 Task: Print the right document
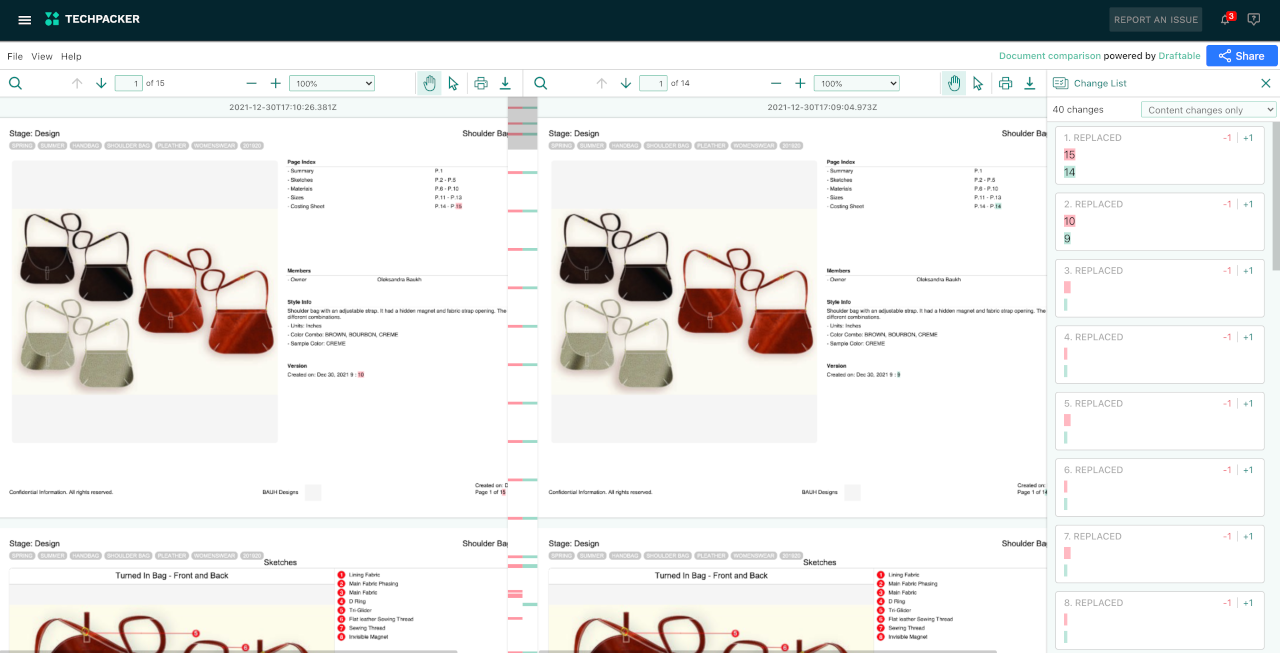click(x=1006, y=83)
